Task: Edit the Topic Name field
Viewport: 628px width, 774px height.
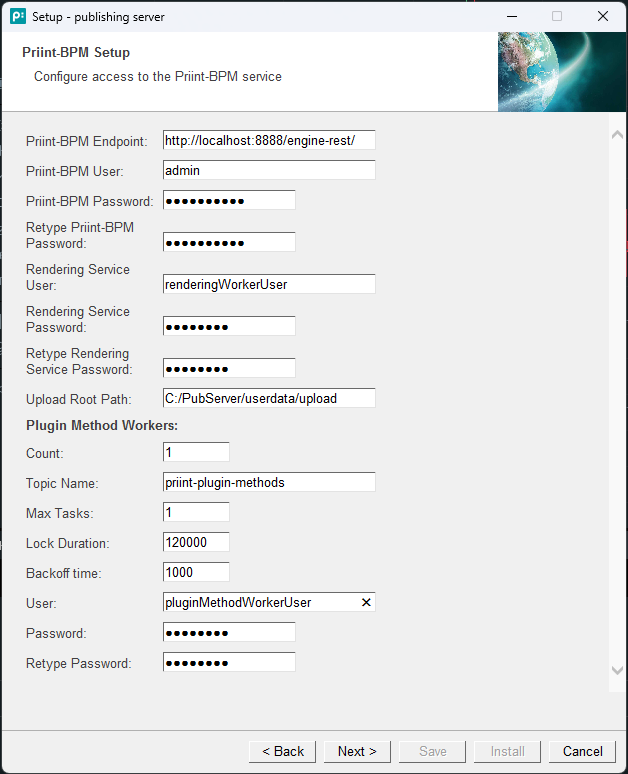Action: pos(269,482)
